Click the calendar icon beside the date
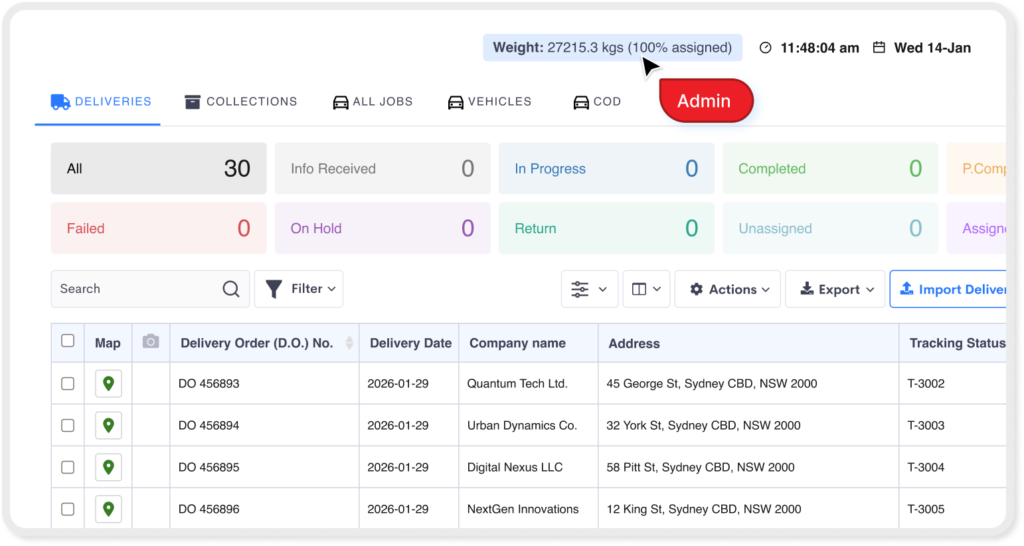This screenshot has width=1024, height=546. pyautogui.click(x=879, y=48)
